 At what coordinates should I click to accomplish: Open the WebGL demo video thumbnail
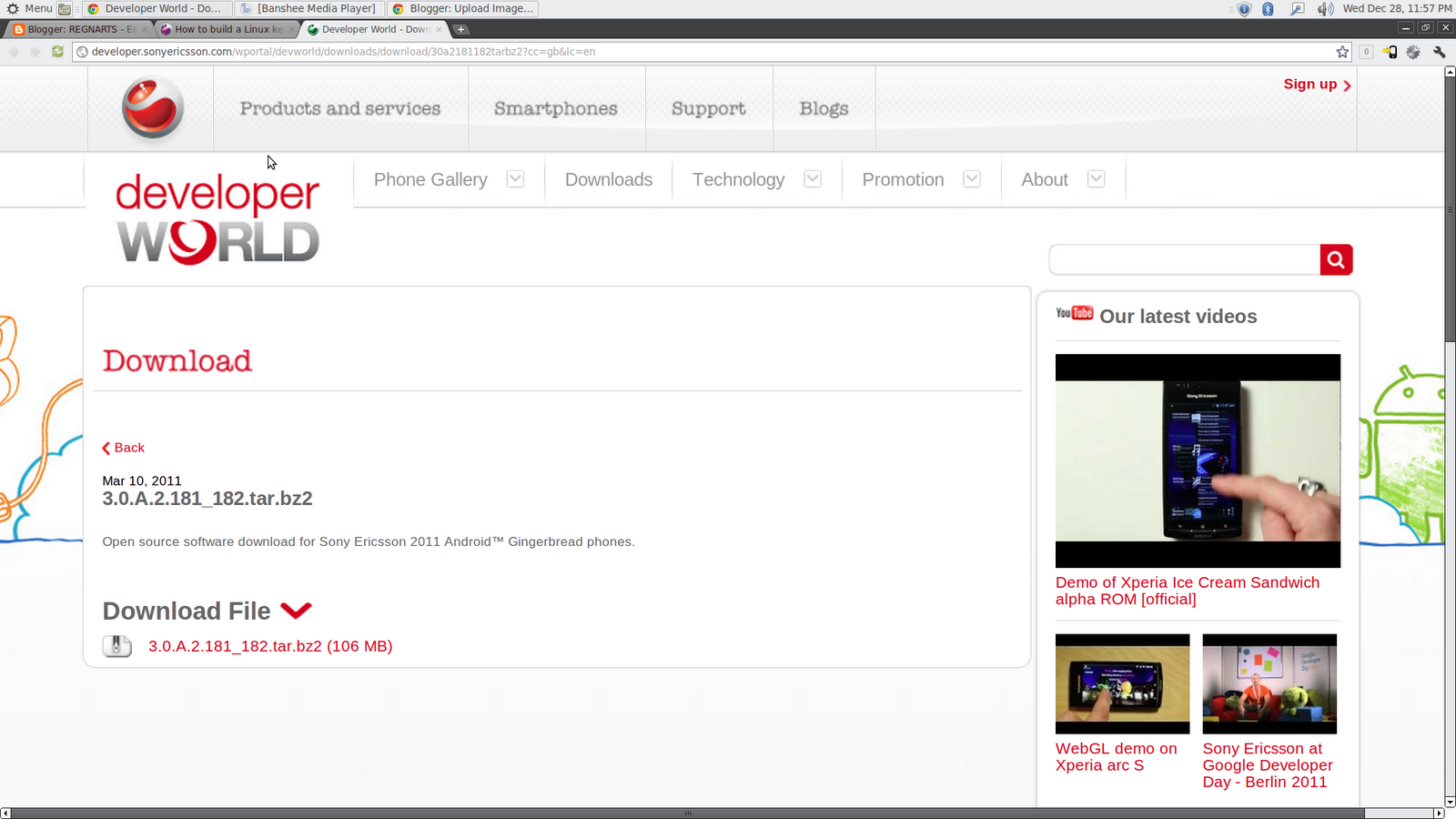[1123, 683]
